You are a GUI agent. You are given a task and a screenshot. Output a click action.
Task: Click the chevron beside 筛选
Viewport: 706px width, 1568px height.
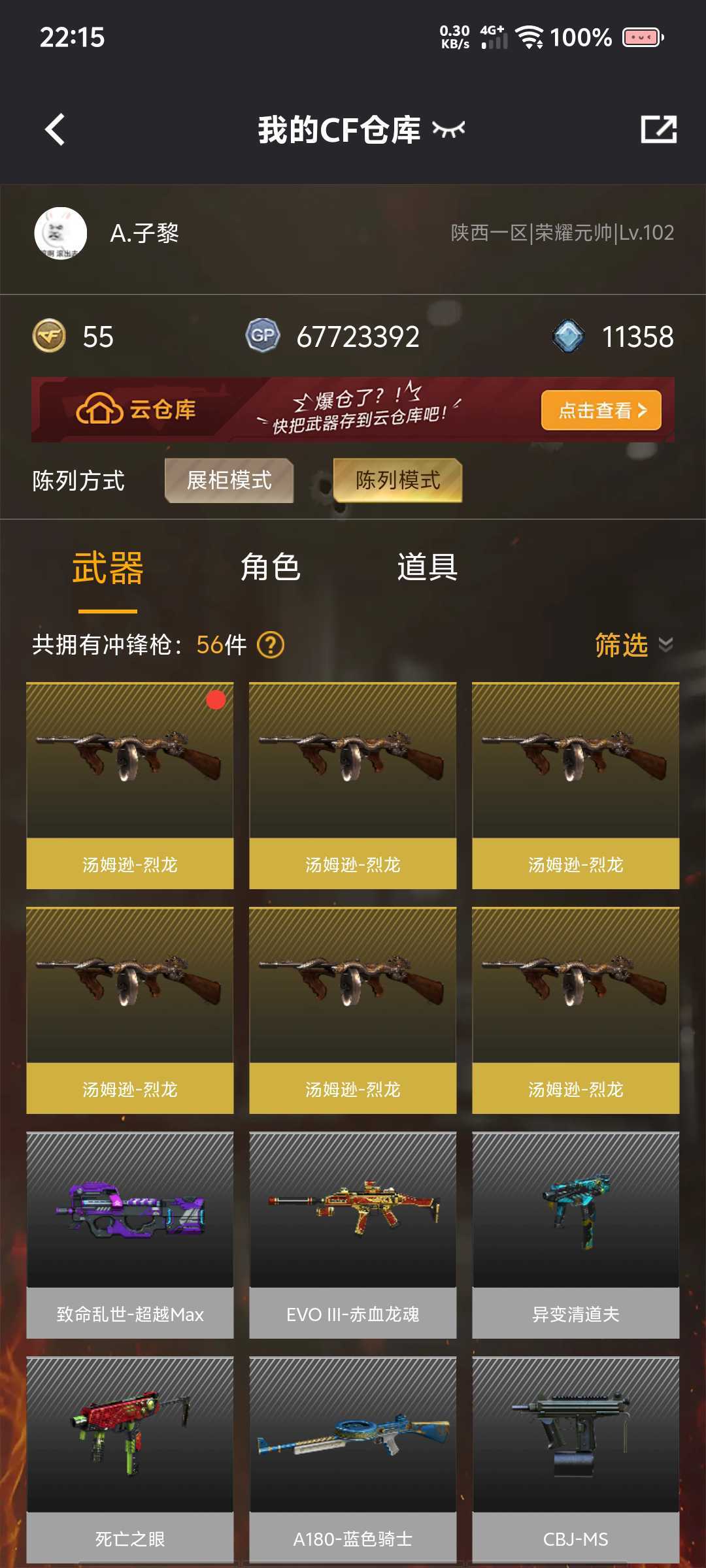665,645
